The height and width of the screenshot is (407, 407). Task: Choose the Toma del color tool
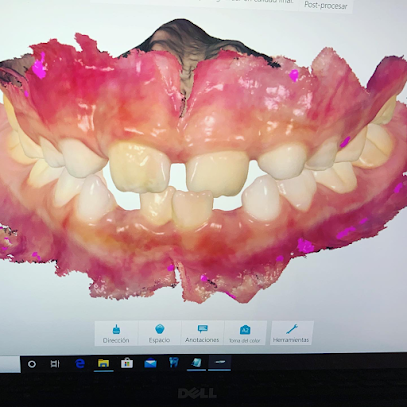(245, 333)
